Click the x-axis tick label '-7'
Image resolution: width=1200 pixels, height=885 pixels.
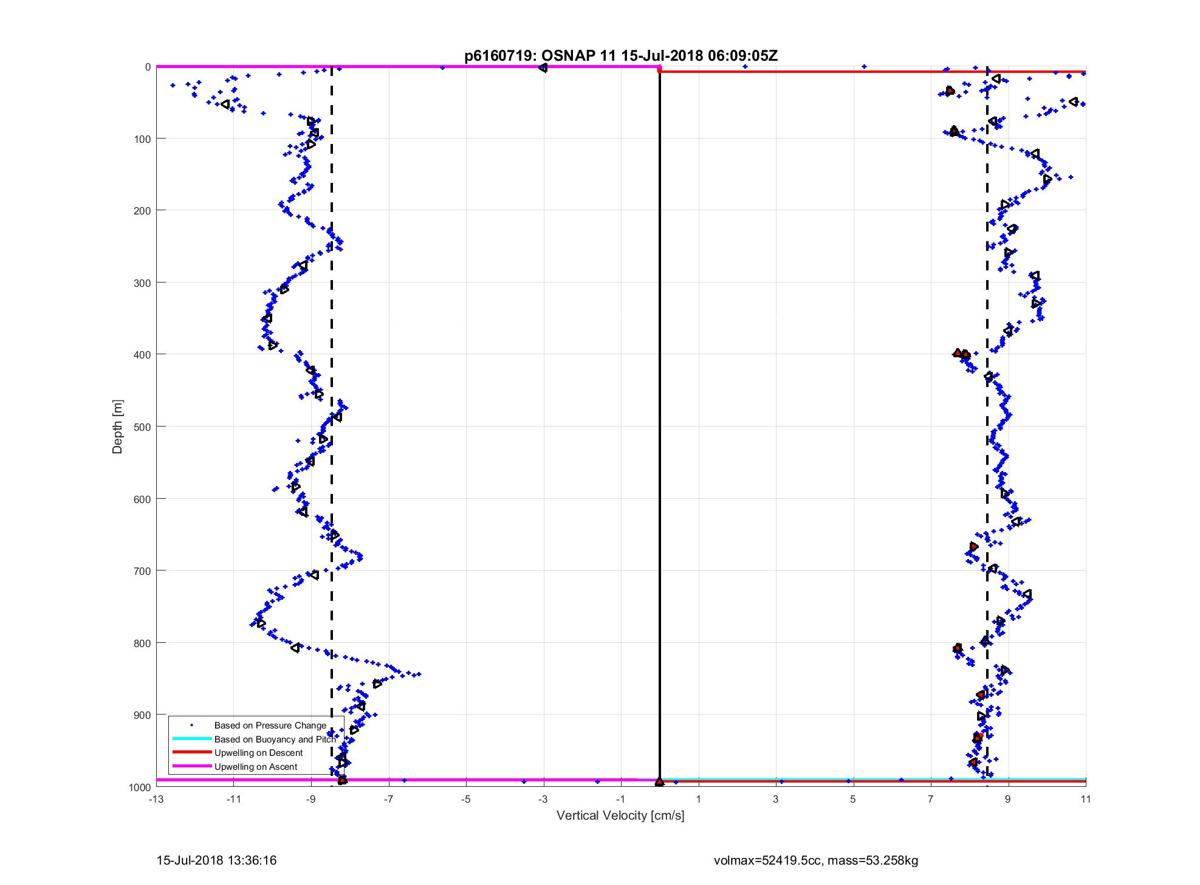click(x=388, y=800)
